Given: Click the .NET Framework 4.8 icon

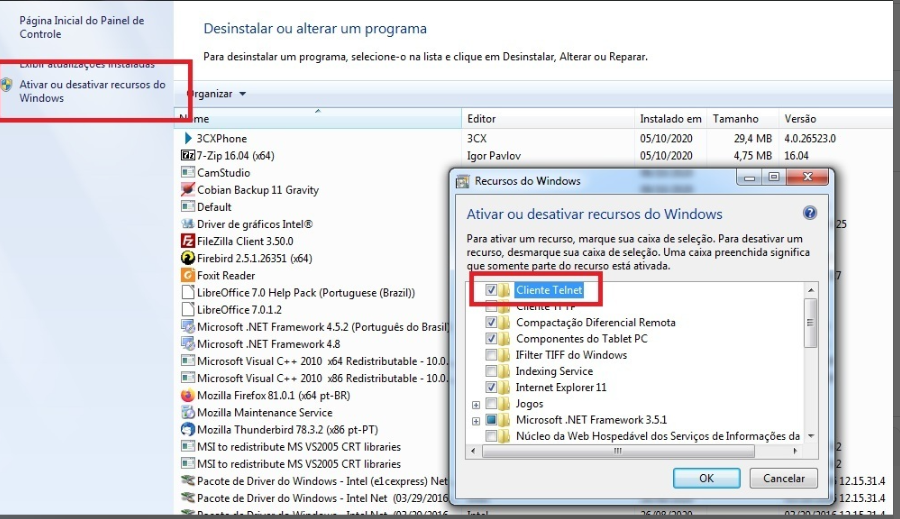Looking at the screenshot, I should coord(188,344).
